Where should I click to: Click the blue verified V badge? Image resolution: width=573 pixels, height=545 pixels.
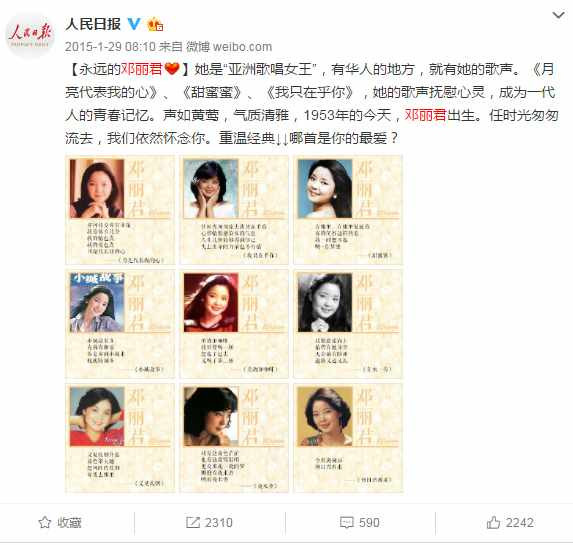click(x=134, y=24)
